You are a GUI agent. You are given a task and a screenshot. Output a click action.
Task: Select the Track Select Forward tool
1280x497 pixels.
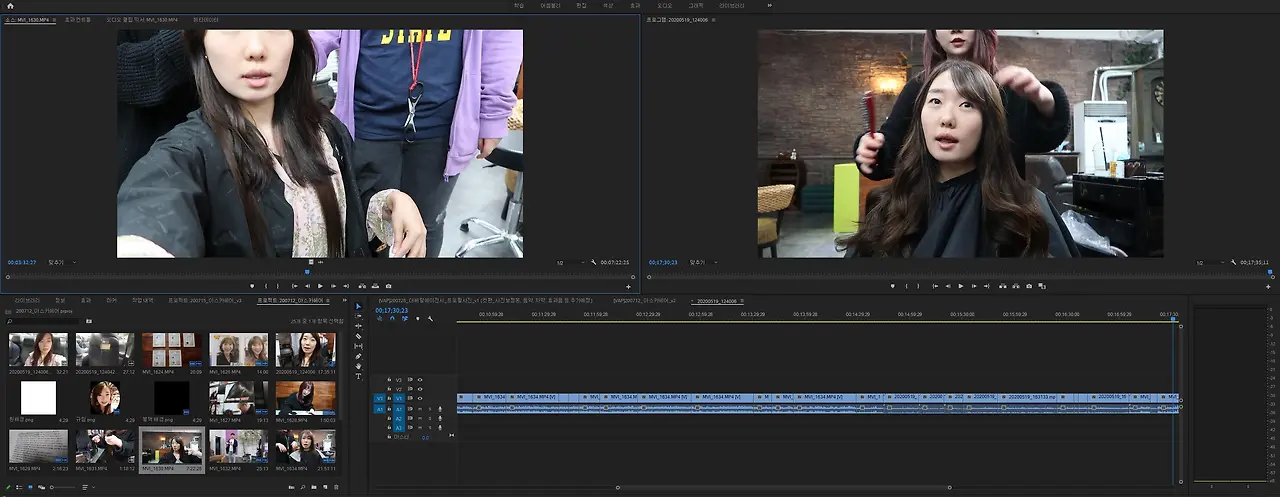[358, 316]
